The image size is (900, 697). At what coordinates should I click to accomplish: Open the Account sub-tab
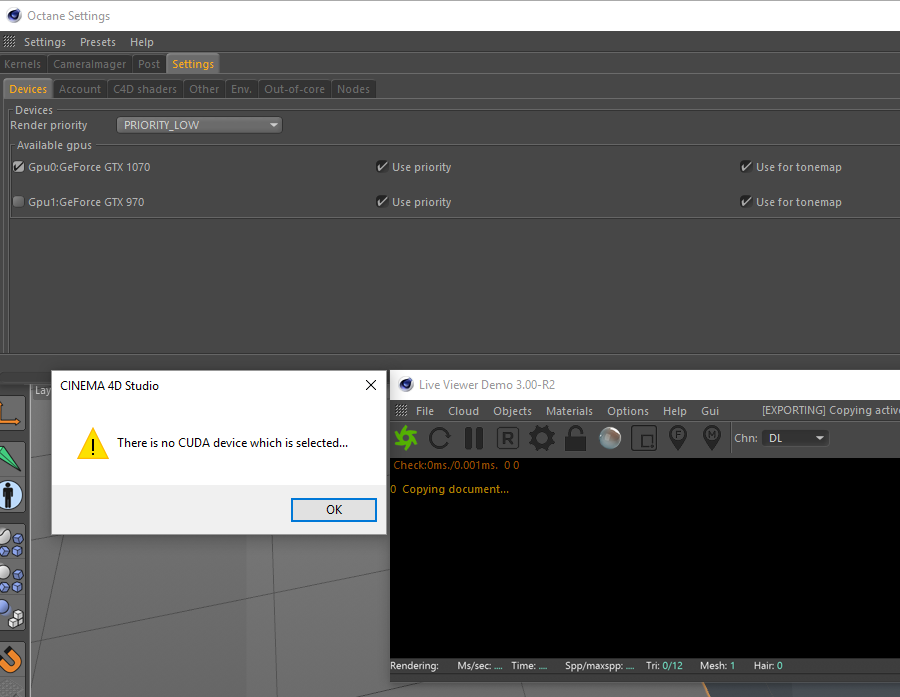[x=80, y=89]
